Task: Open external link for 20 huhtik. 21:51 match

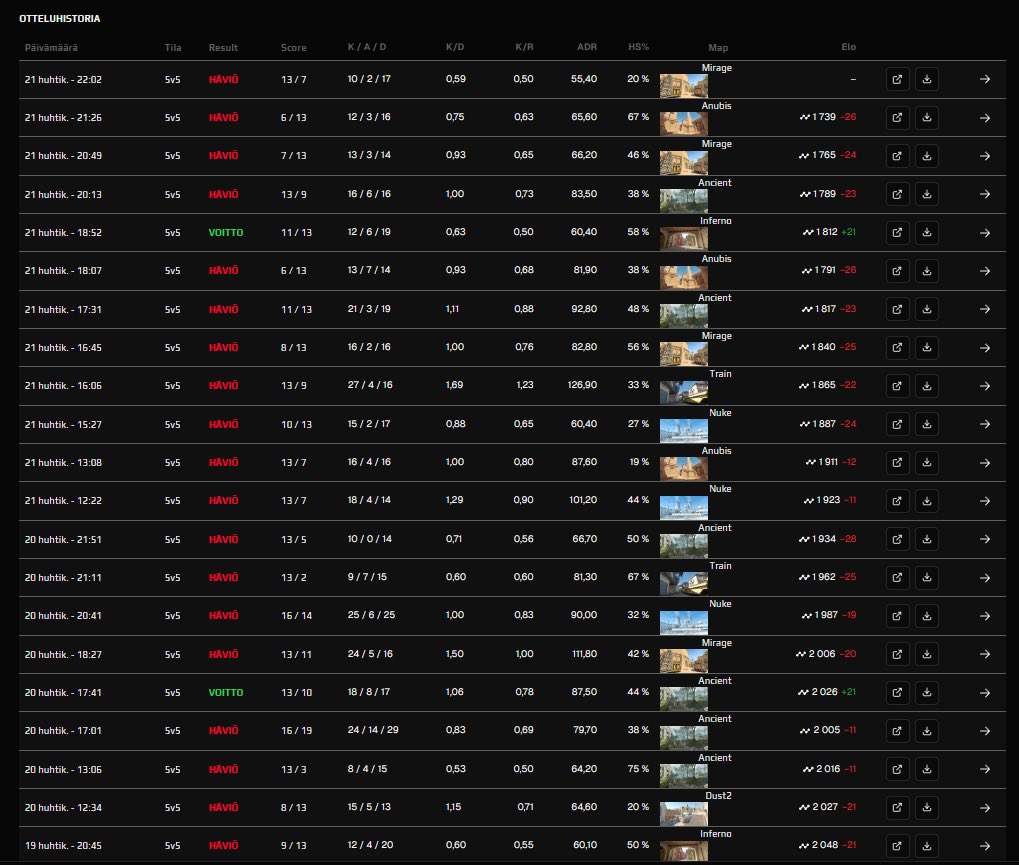Action: (897, 539)
